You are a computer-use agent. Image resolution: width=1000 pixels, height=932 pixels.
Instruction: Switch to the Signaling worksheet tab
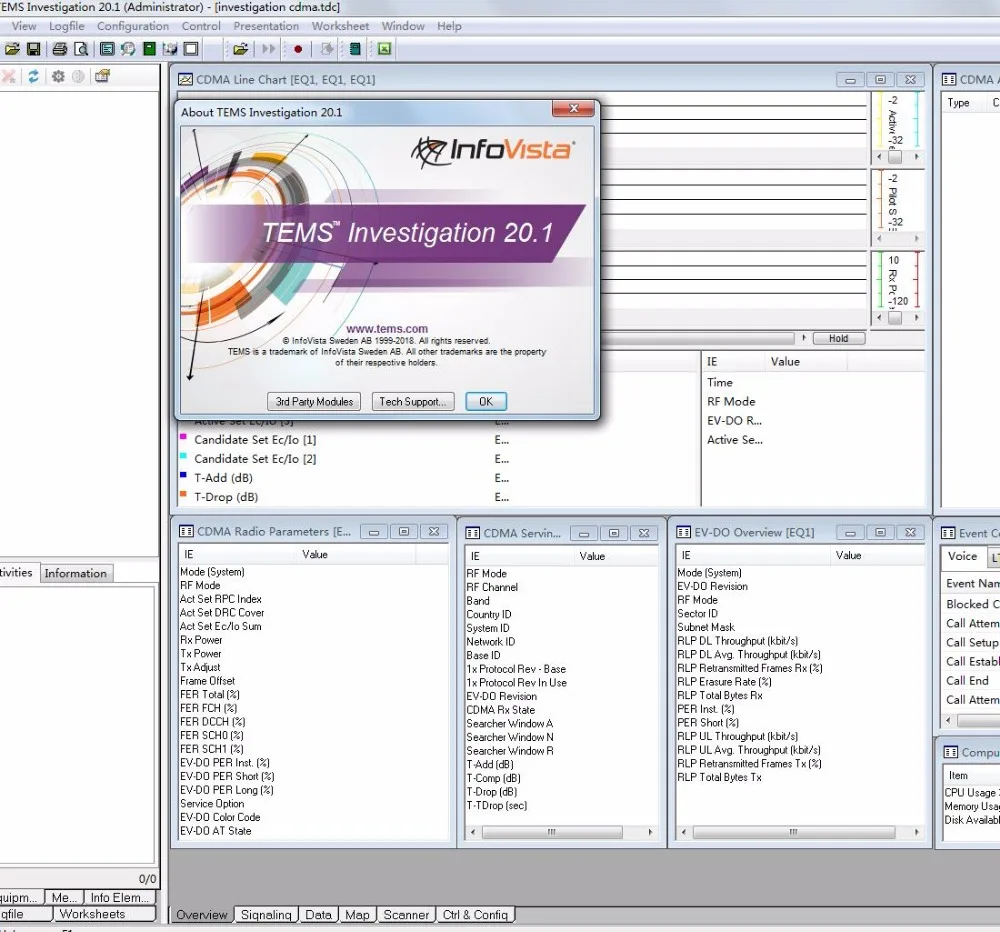(x=266, y=915)
